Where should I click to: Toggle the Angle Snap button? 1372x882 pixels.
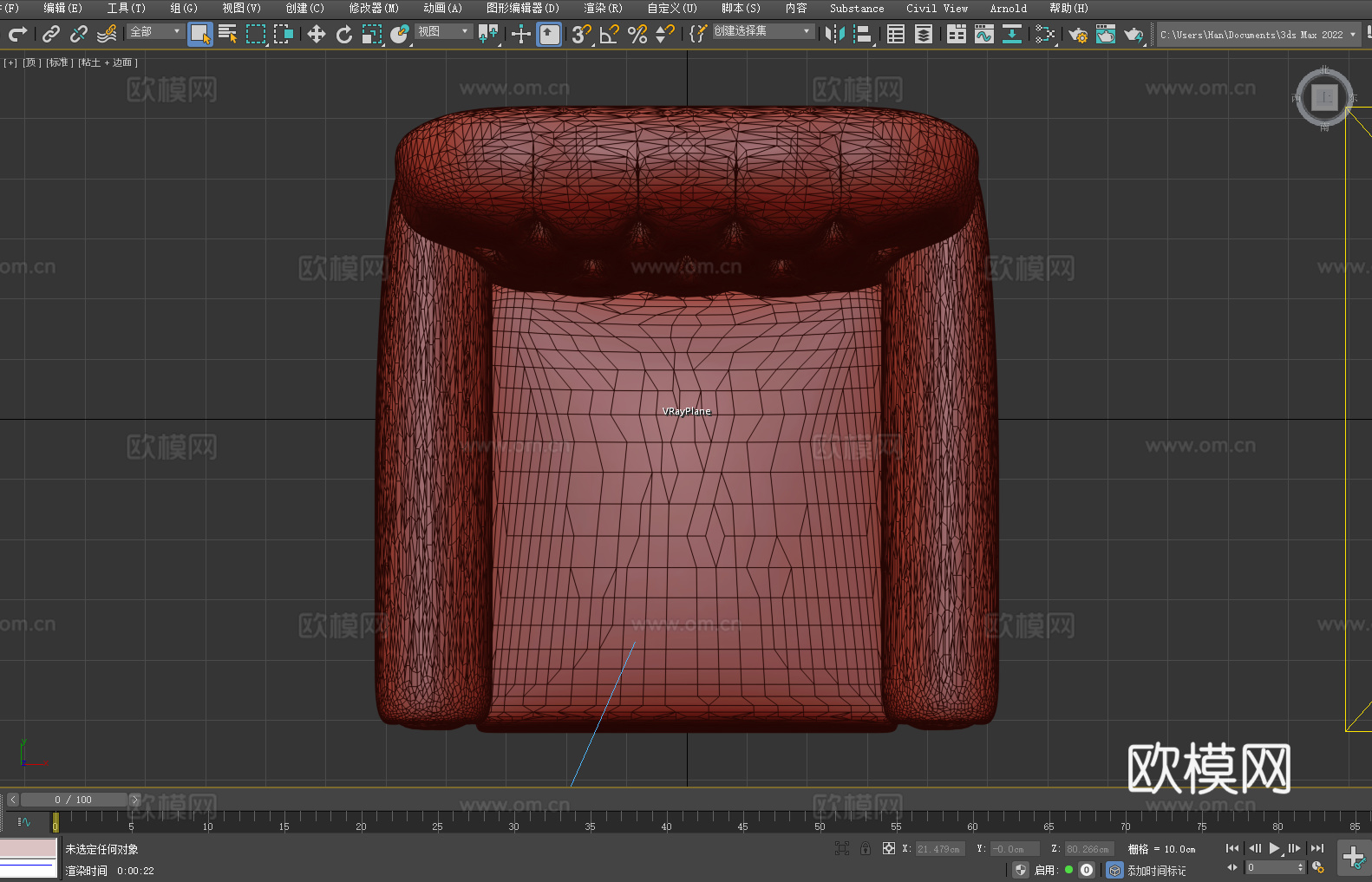(610, 34)
